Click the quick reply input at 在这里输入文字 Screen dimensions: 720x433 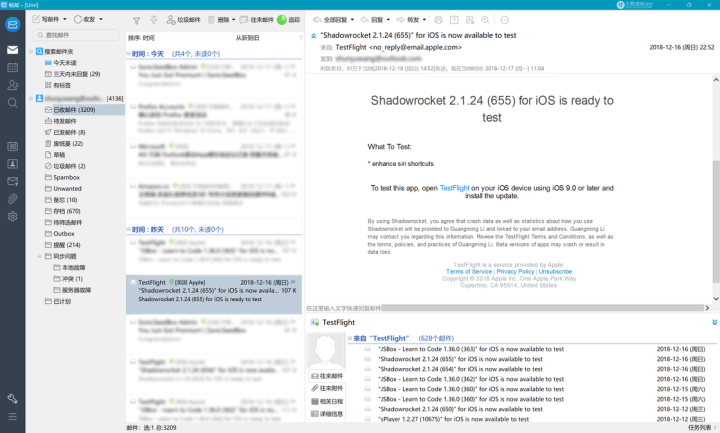pyautogui.click(x=343, y=308)
